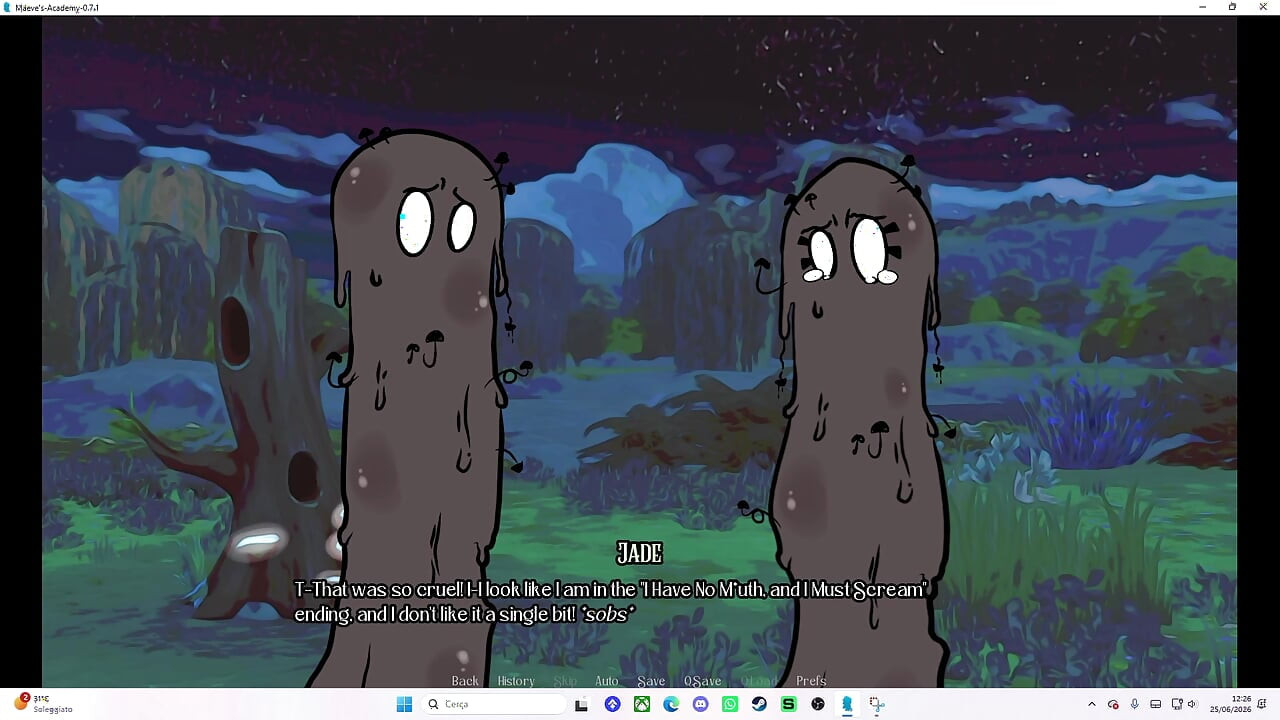The image size is (1280, 720).
Task: Click the Back button in quick menu
Action: pos(465,681)
